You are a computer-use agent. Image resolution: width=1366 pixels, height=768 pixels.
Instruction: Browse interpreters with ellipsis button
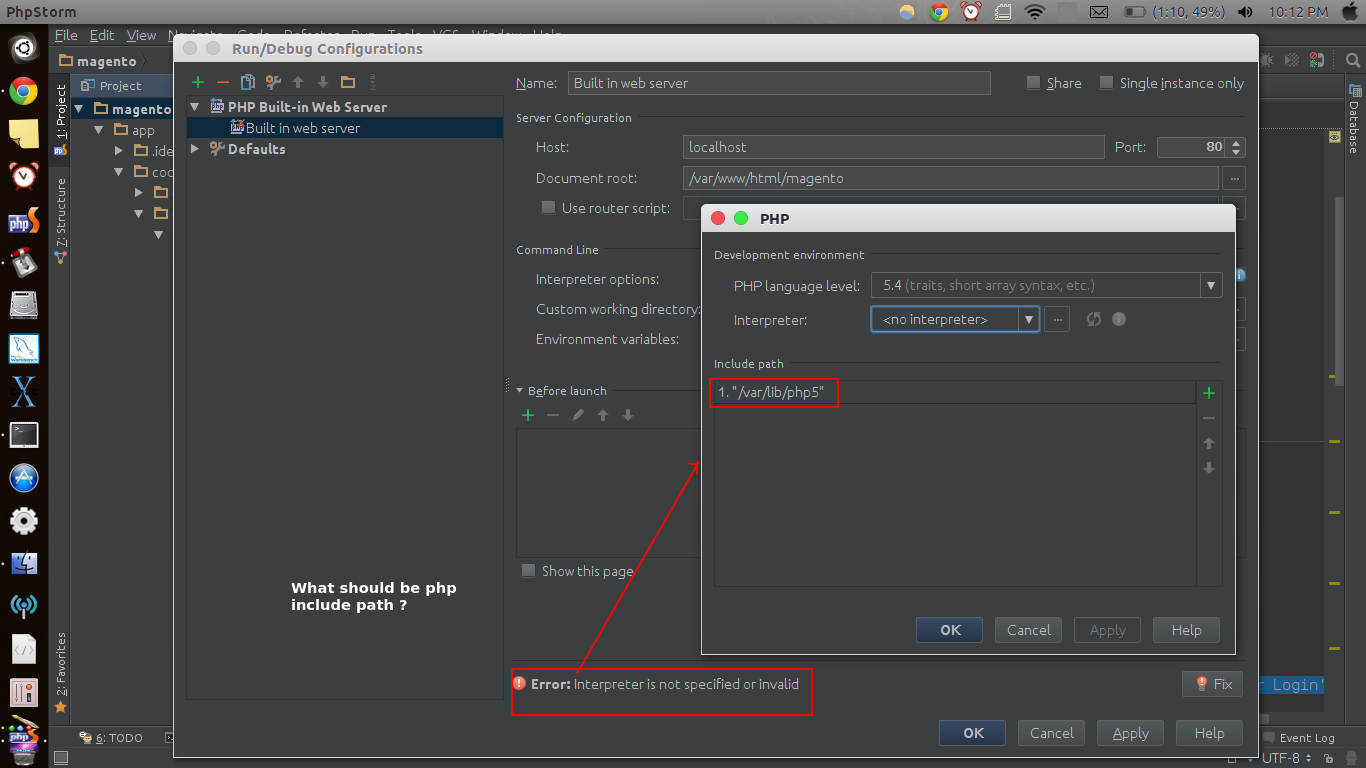click(x=1057, y=319)
